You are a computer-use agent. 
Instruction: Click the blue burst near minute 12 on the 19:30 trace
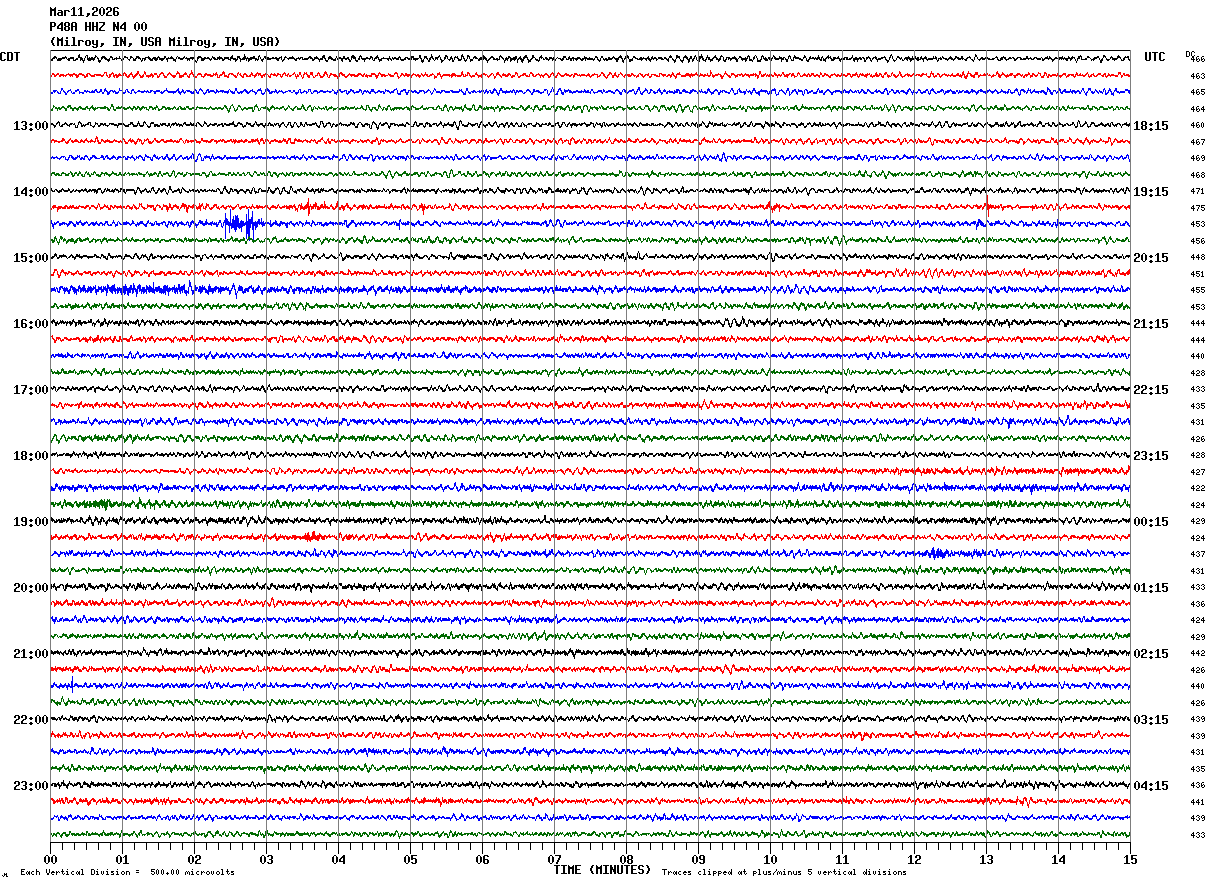point(940,553)
